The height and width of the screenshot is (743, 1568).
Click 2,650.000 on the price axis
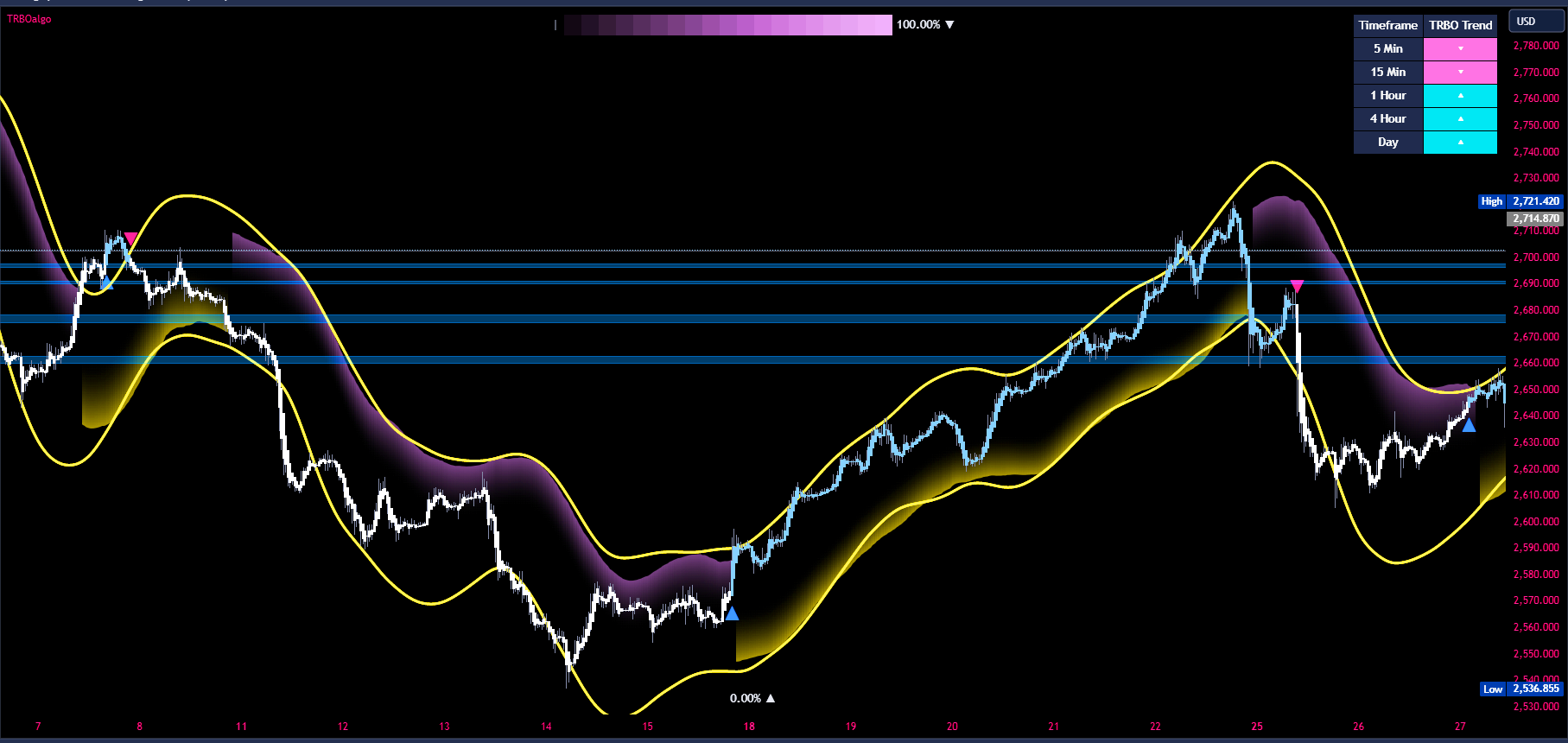(1536, 390)
